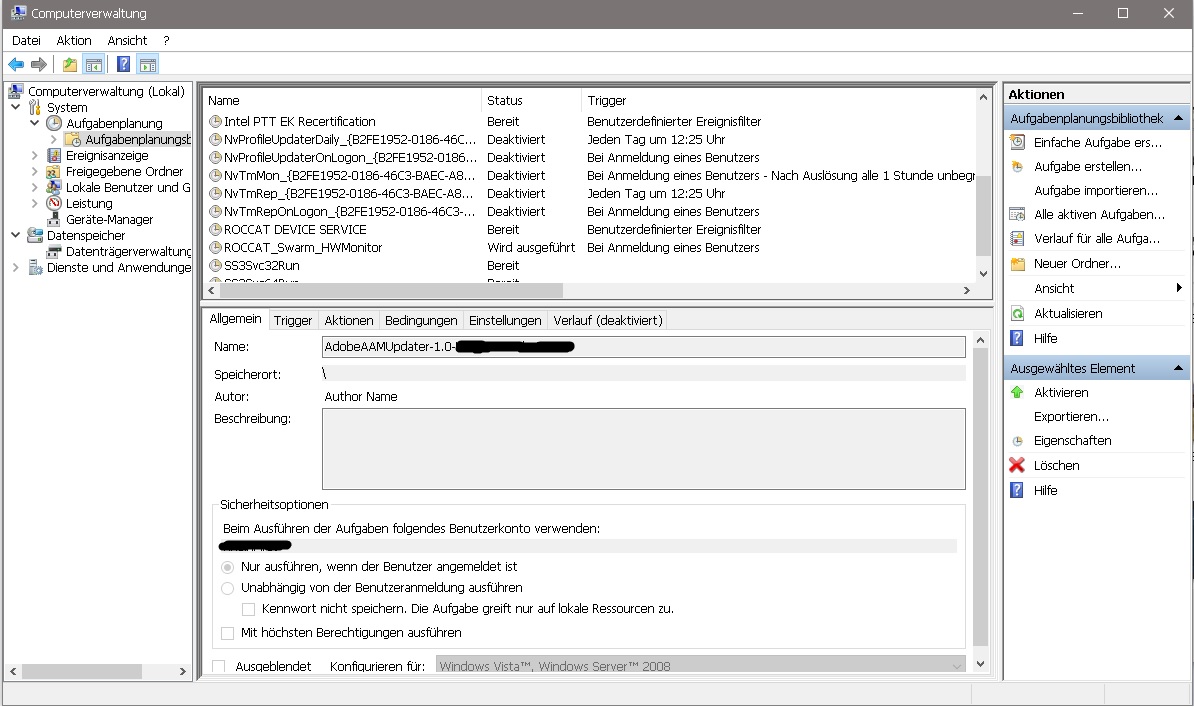Select Nur ausführen wenn Benutzer angemeldet
The image size is (1194, 707).
(x=228, y=567)
